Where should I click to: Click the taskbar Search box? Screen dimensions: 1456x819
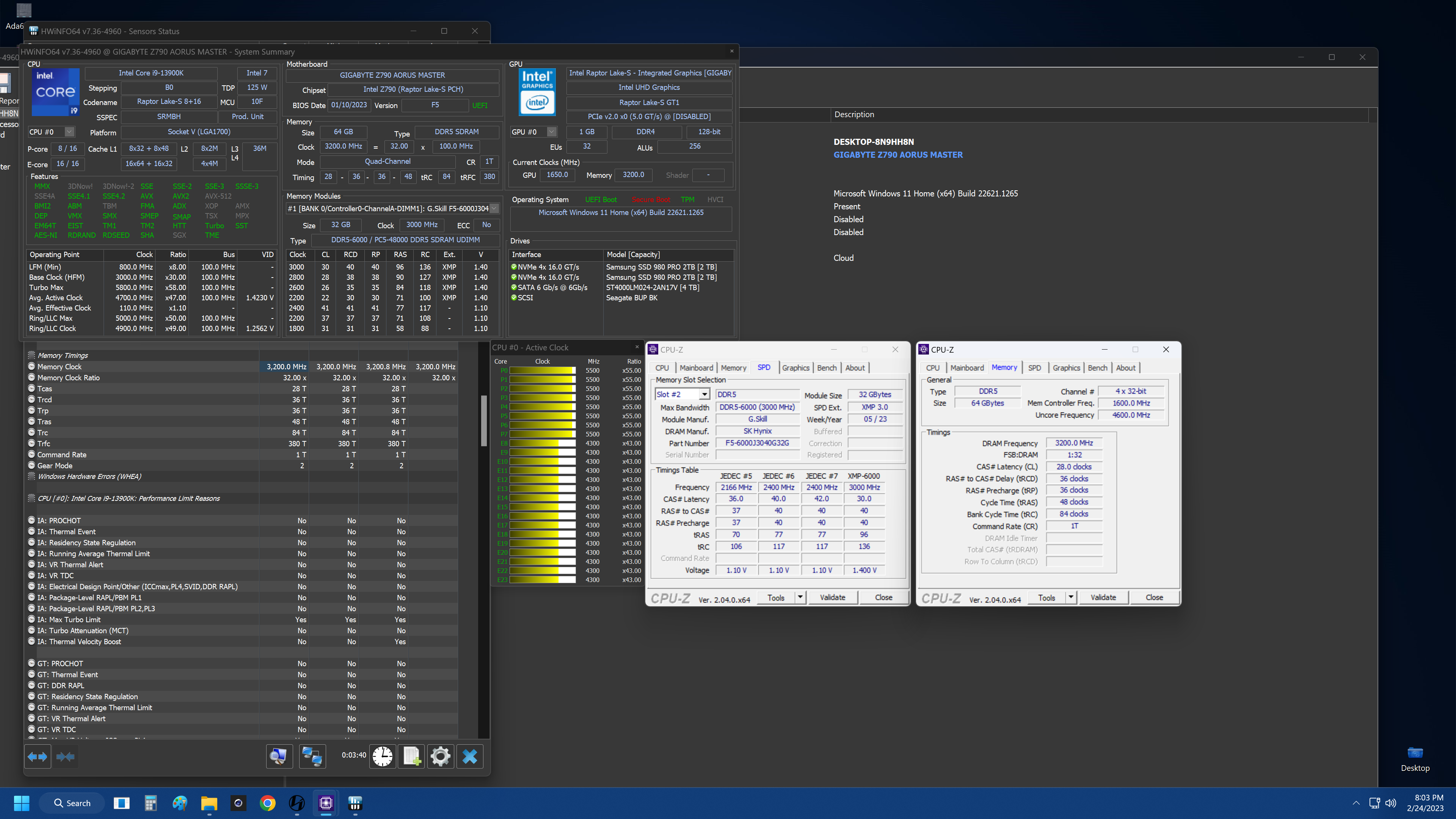click(x=72, y=803)
